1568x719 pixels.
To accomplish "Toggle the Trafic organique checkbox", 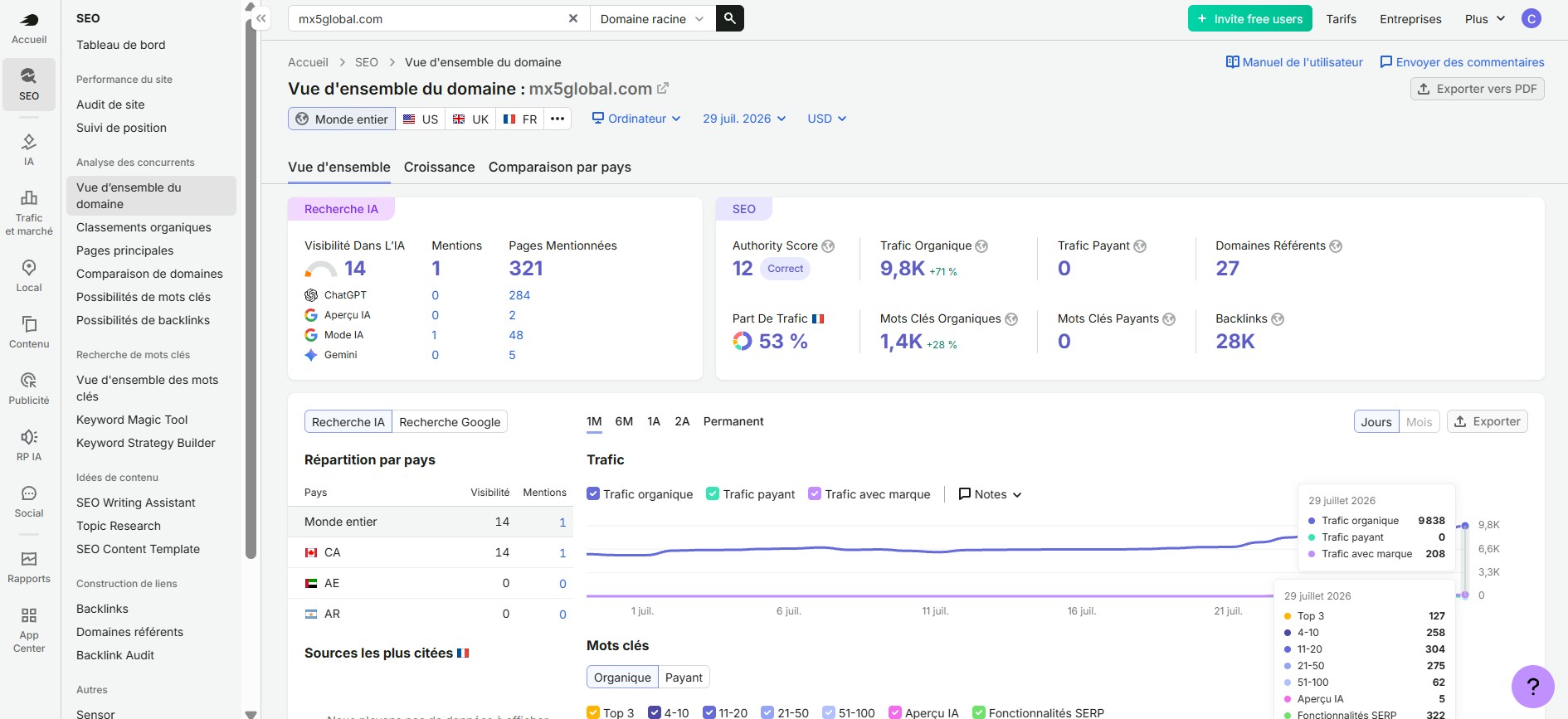I will [593, 493].
